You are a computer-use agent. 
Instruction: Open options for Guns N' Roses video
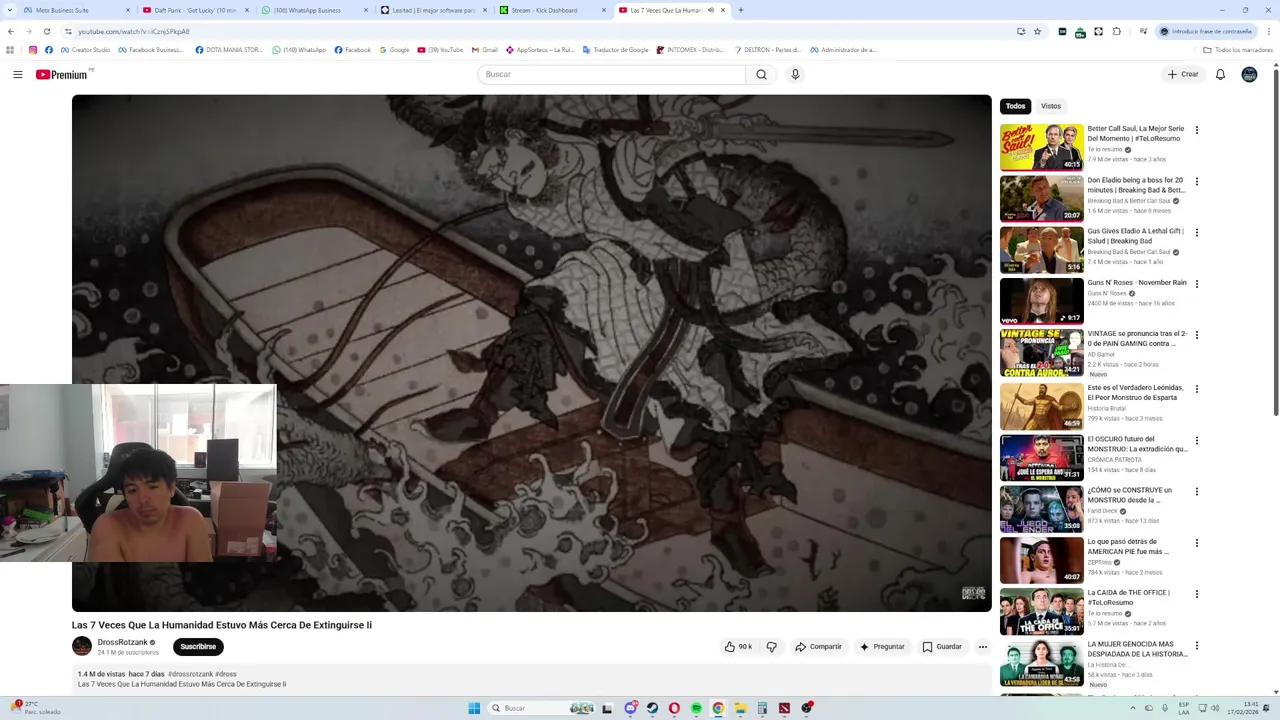1196,284
